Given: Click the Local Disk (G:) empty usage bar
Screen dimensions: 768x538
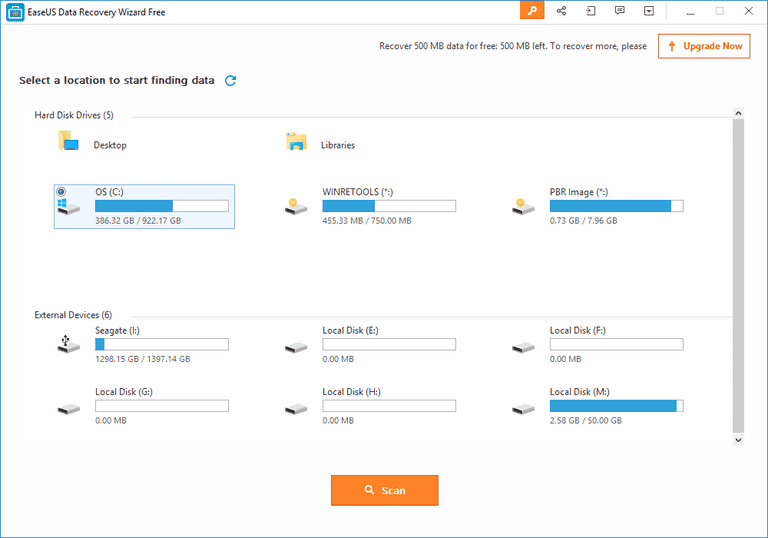Looking at the screenshot, I should coord(162,406).
